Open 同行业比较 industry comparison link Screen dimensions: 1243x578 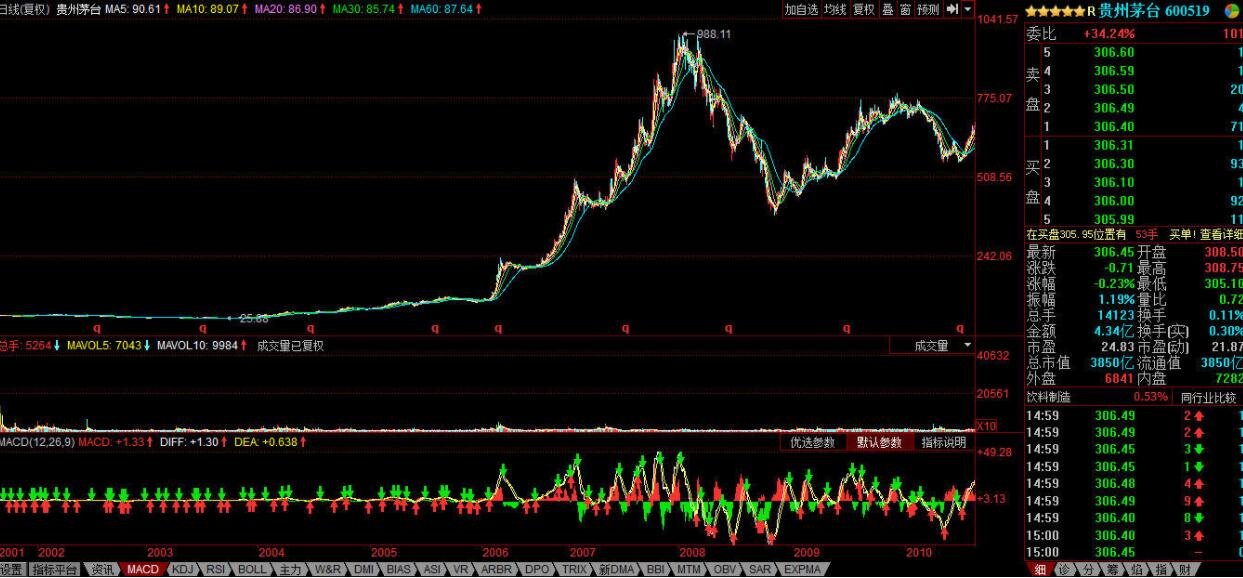1209,396
